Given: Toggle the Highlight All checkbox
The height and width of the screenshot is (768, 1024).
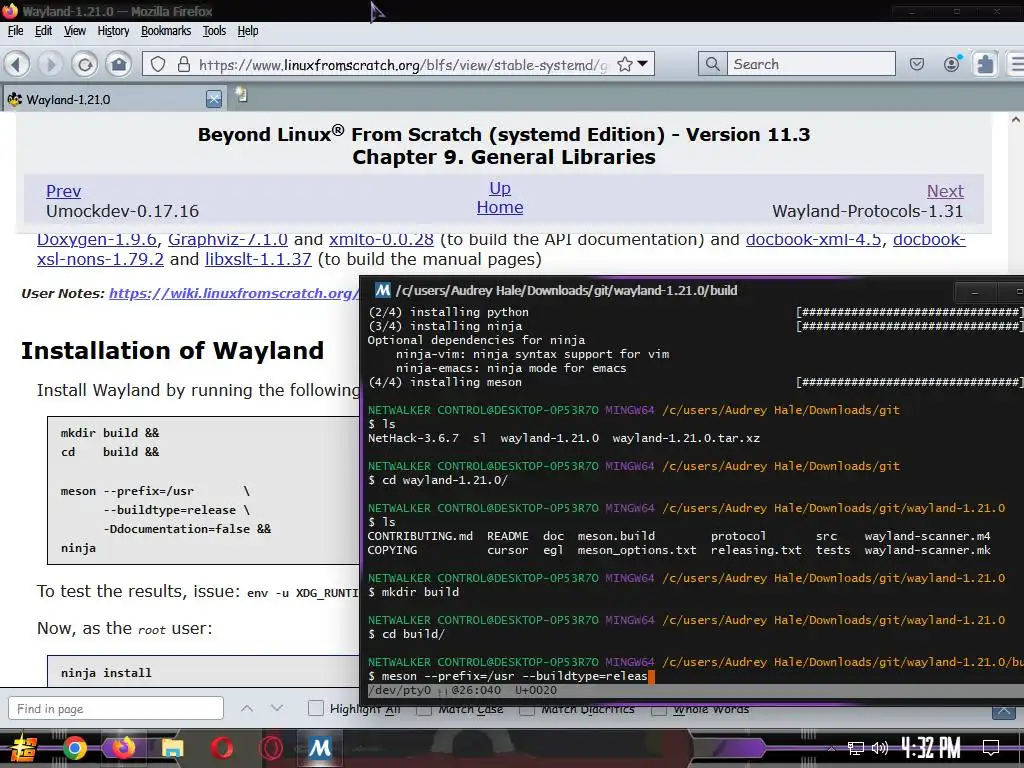Looking at the screenshot, I should click(315, 708).
